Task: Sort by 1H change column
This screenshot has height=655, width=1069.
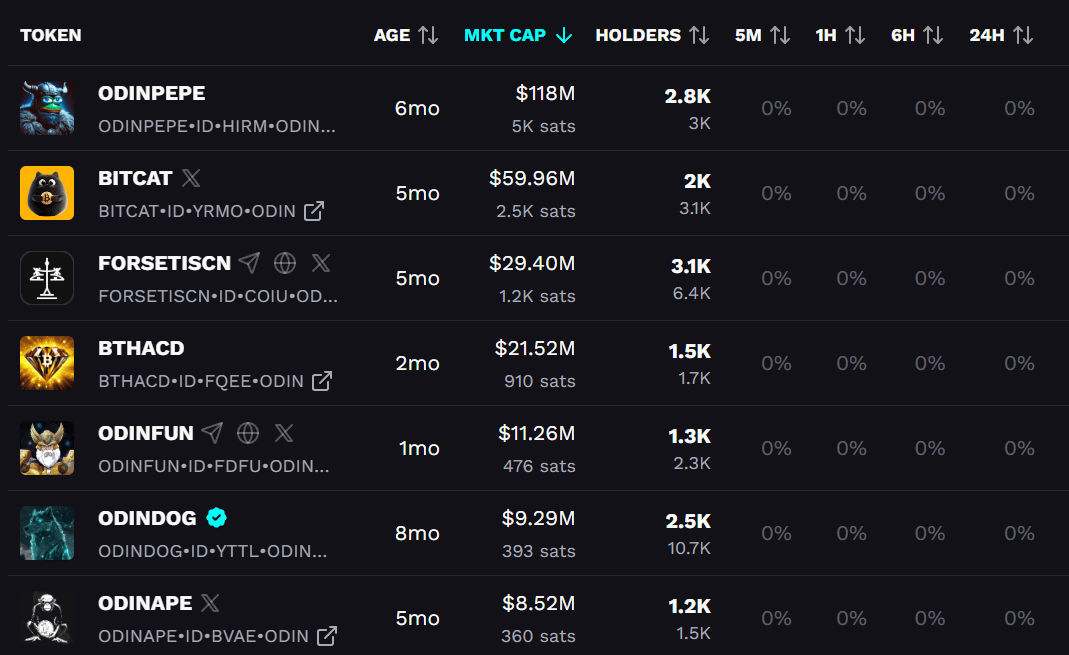Action: (841, 35)
